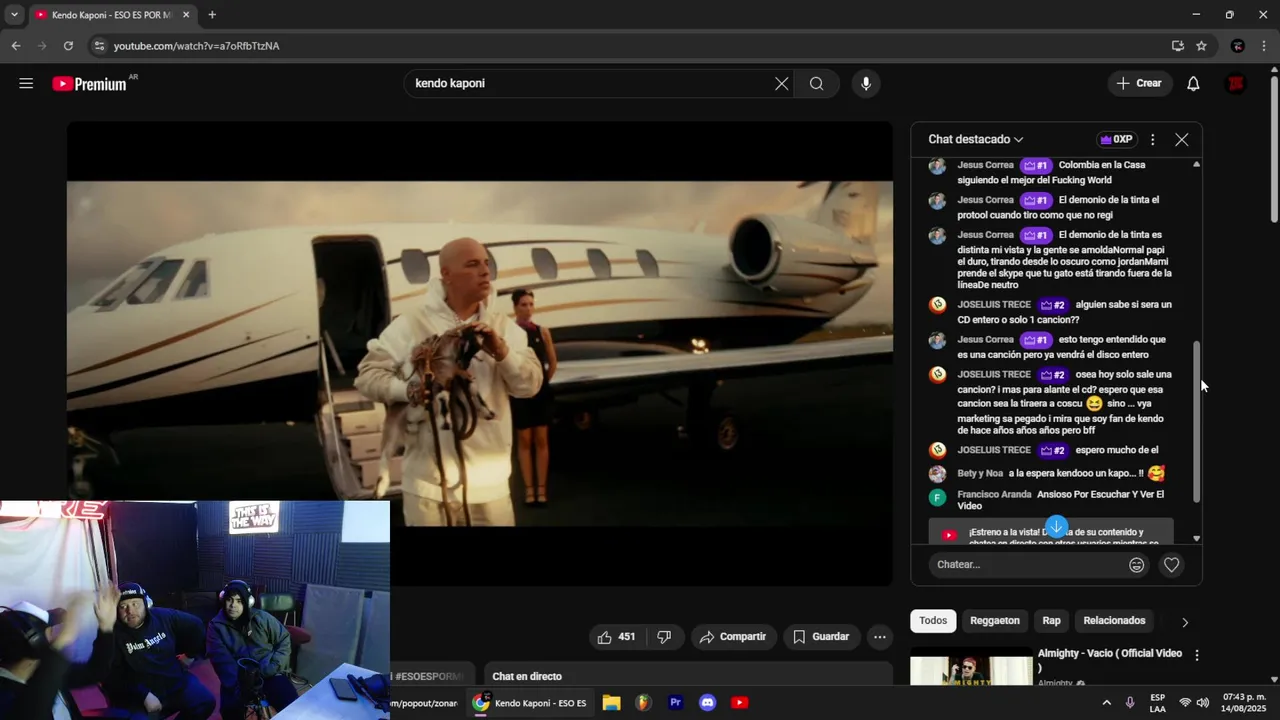The width and height of the screenshot is (1280, 720).
Task: Save the video with Guardar
Action: coord(821,637)
